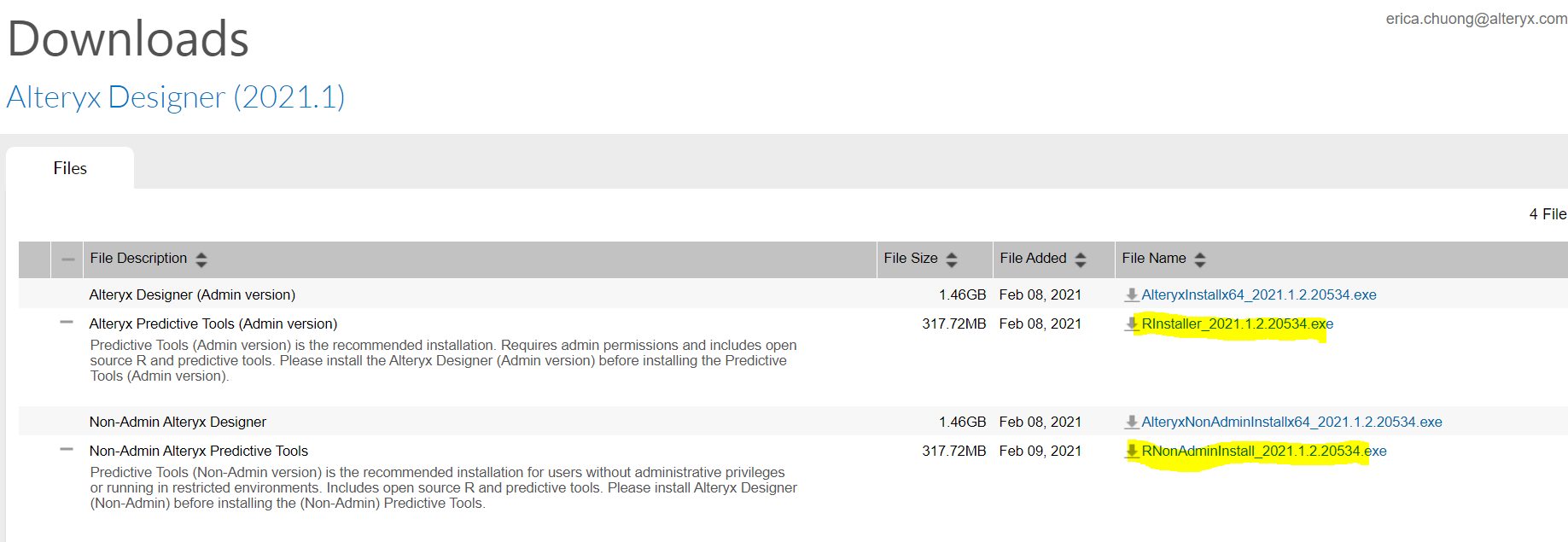Sort by File Added arrows
This screenshot has height=542, width=1568.
click(x=1081, y=259)
